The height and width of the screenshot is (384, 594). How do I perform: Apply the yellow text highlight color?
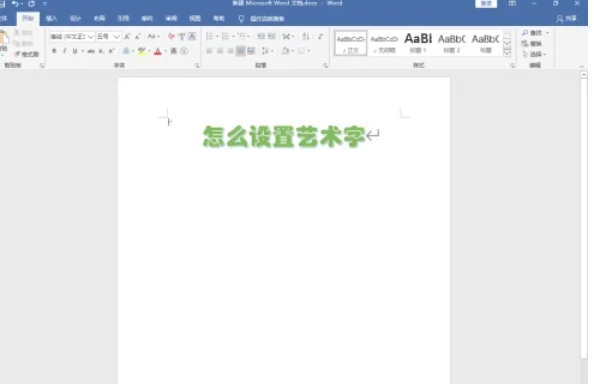[x=142, y=51]
